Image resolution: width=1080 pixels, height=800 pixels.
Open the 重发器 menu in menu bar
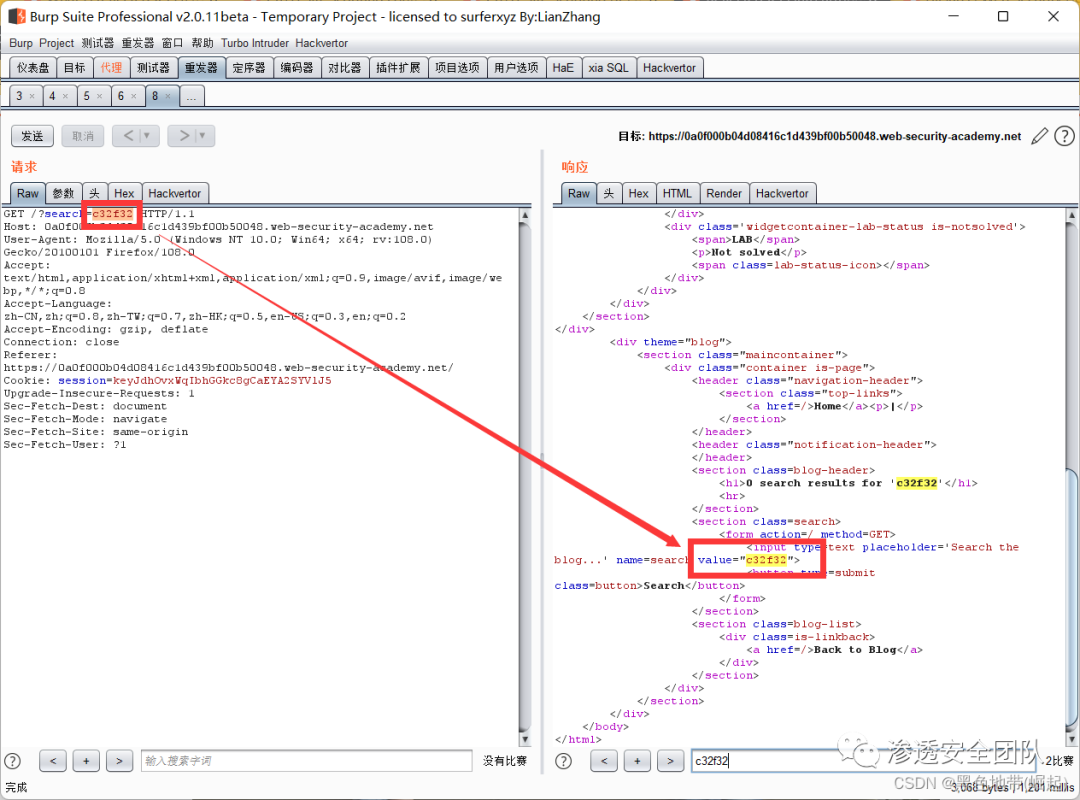[138, 43]
